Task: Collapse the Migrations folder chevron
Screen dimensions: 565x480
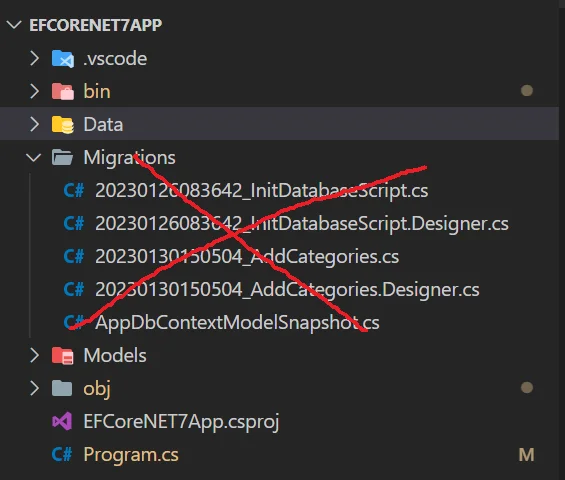Action: pos(34,157)
